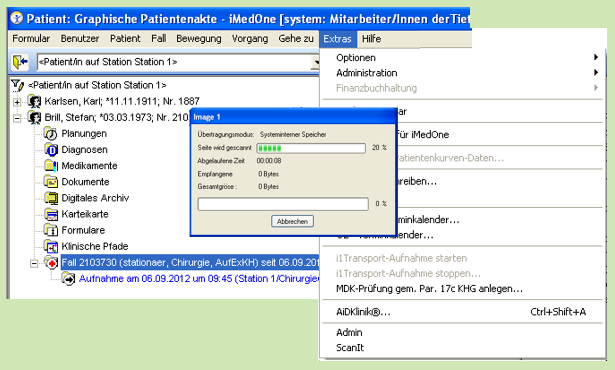
Task: Click the empty transfer progress bar
Action: pos(283,204)
